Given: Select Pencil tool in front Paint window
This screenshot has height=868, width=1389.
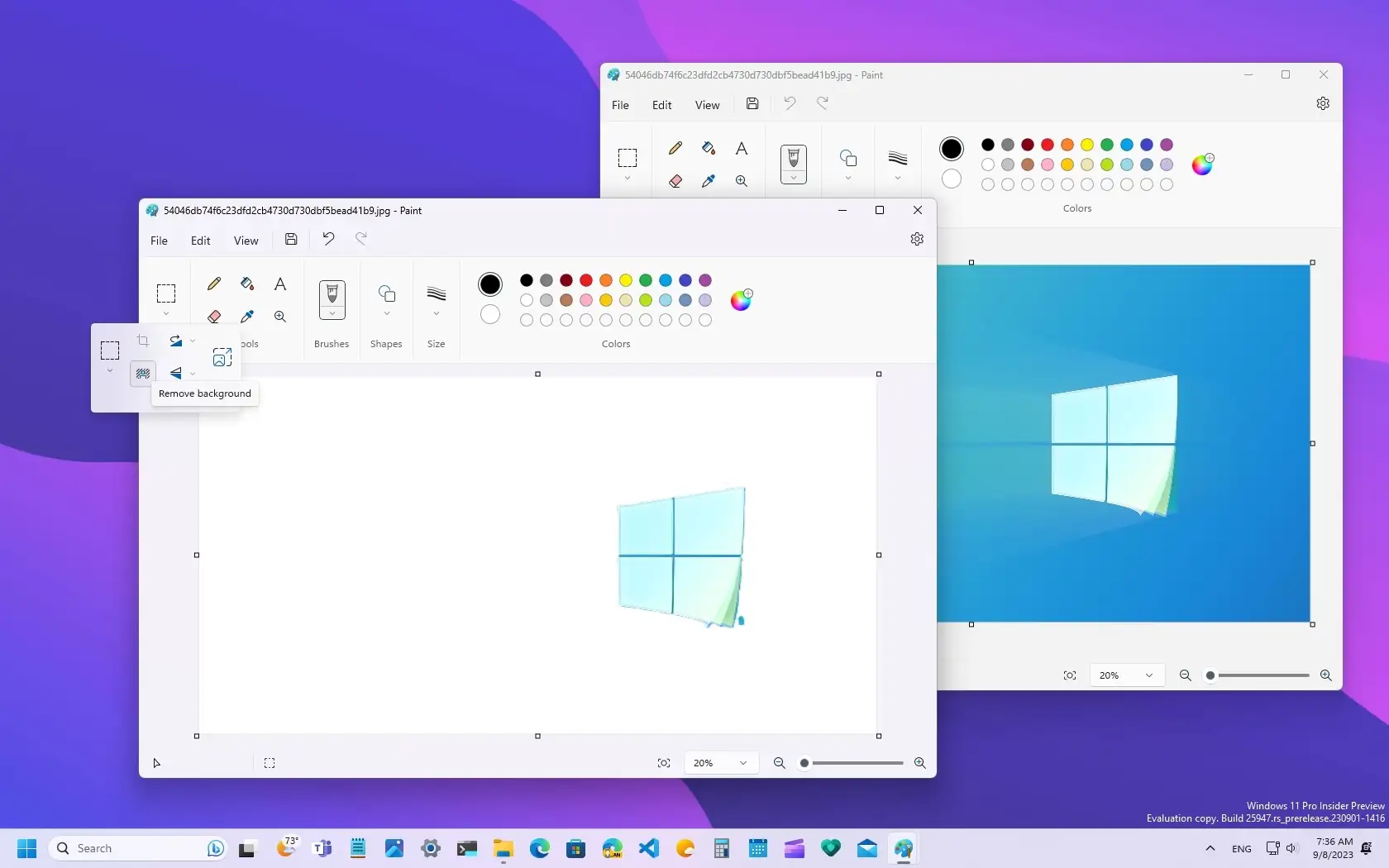Looking at the screenshot, I should pyautogui.click(x=214, y=284).
